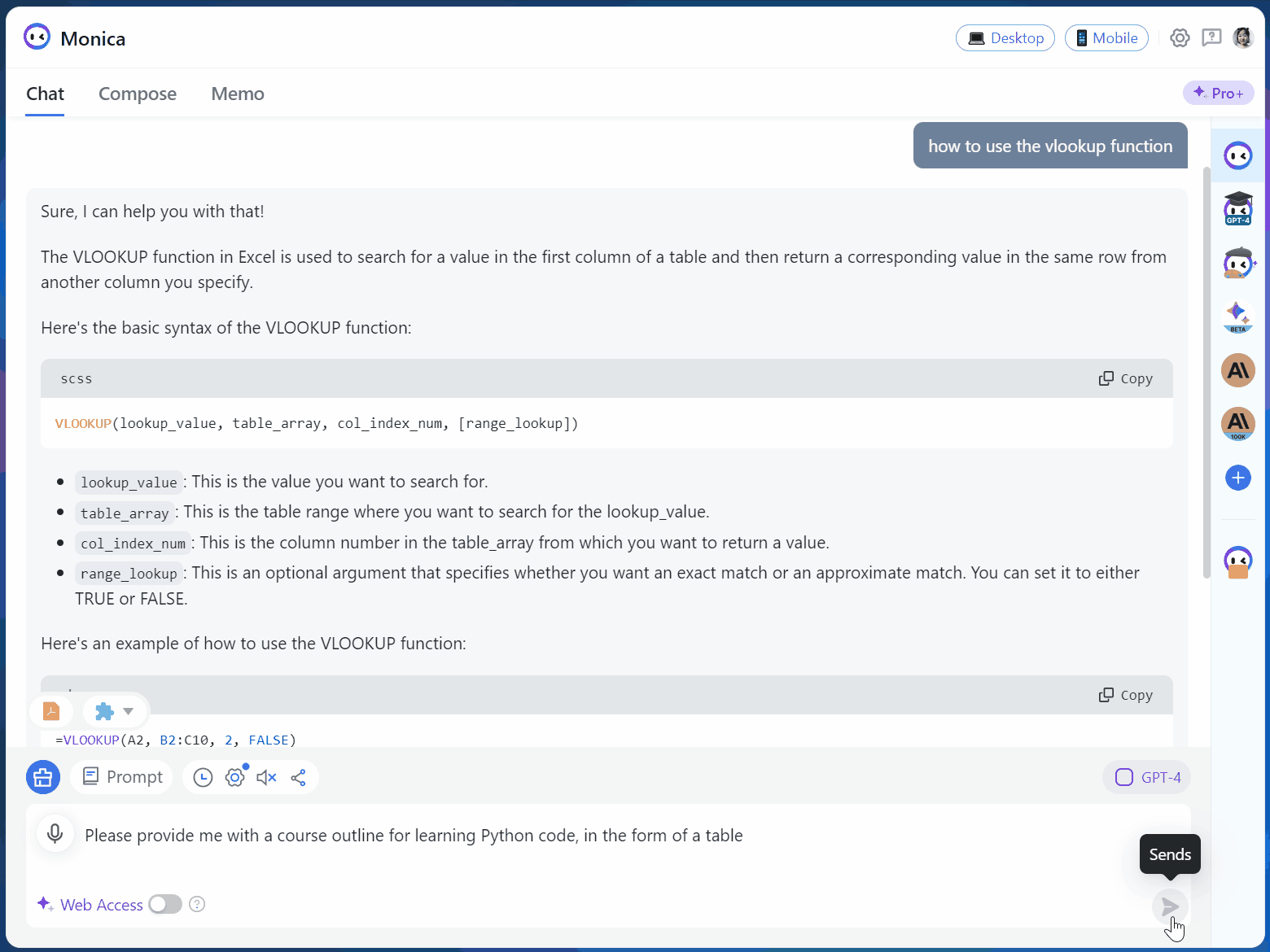Select the GPT-4 bot with graduation cap
The height and width of the screenshot is (952, 1270).
(1238, 208)
